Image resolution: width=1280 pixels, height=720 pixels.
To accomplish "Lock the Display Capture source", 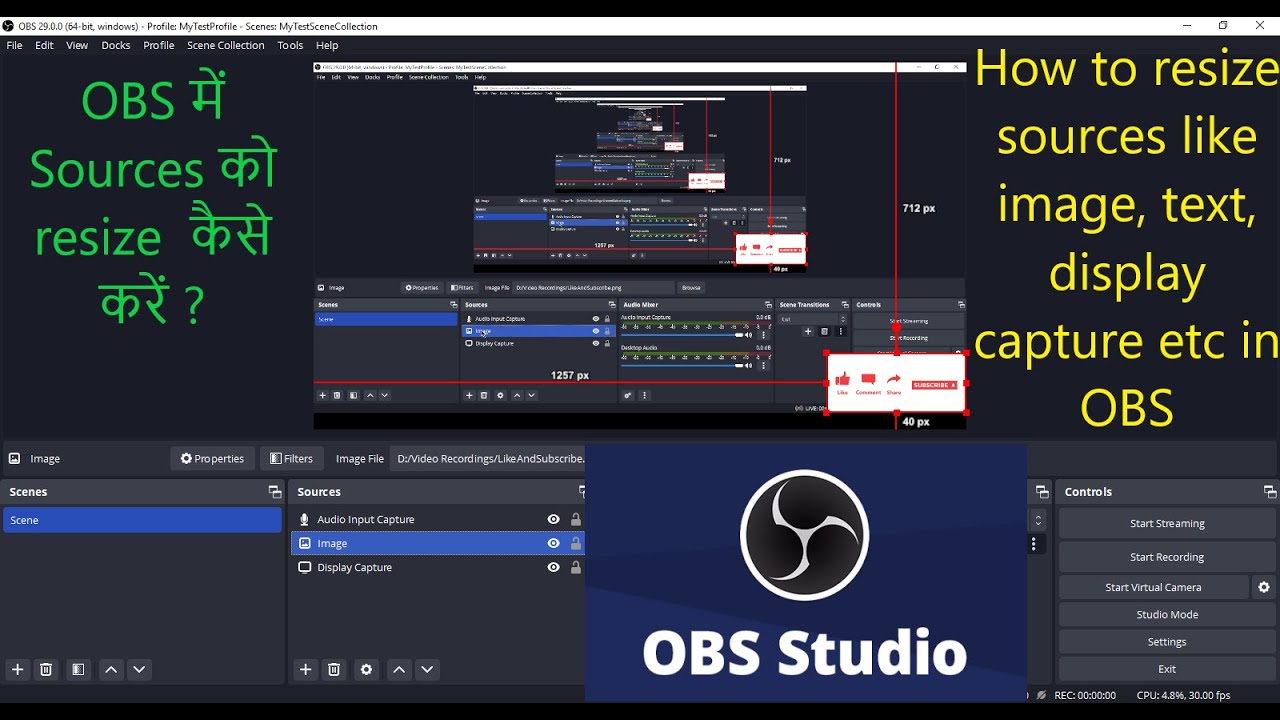I will pyautogui.click(x=576, y=567).
